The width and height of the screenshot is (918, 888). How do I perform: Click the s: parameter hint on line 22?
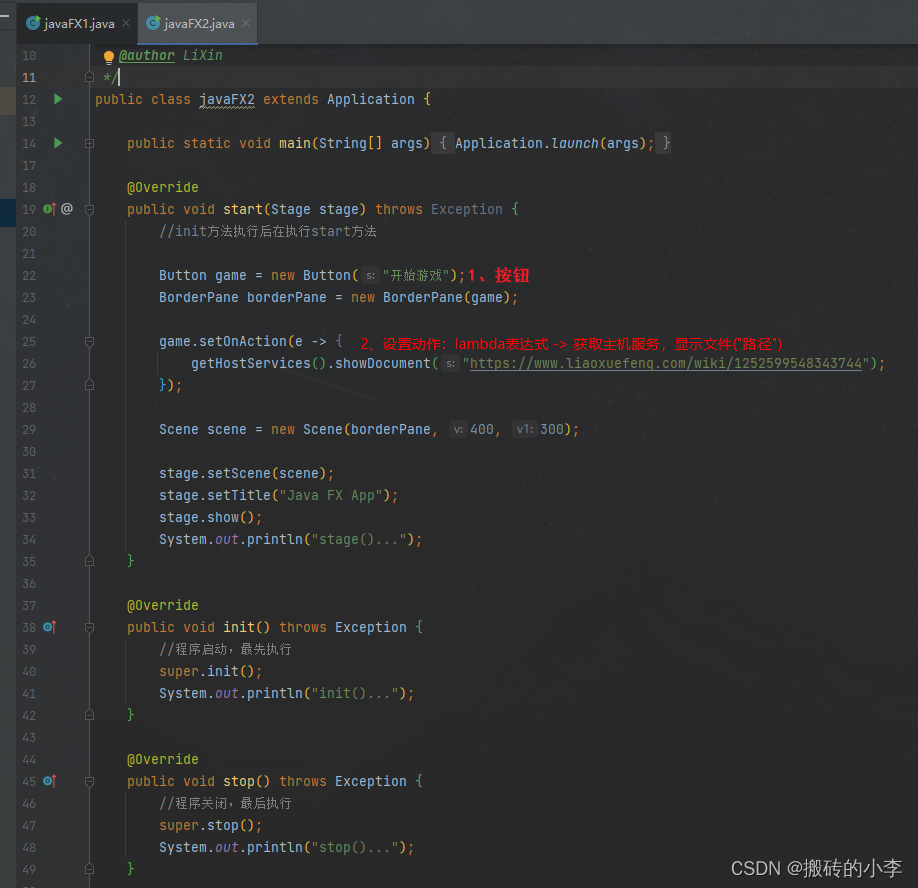point(370,276)
